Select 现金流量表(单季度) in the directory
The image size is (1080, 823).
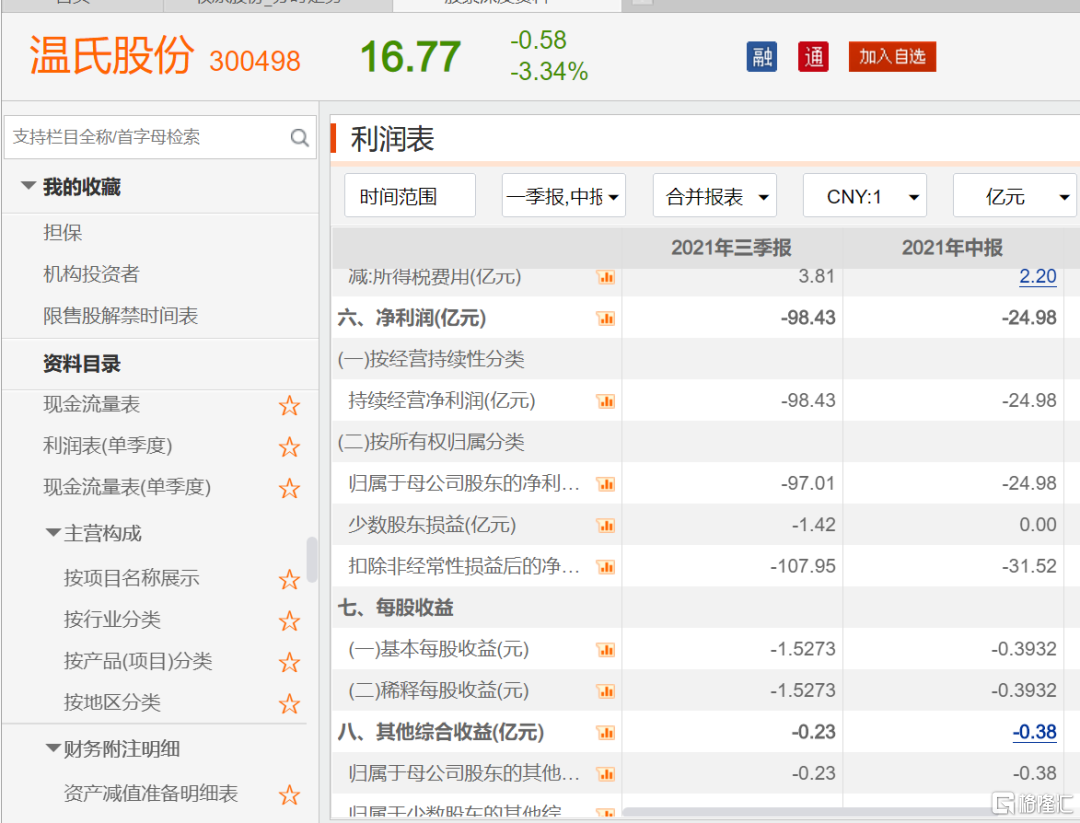click(x=127, y=487)
